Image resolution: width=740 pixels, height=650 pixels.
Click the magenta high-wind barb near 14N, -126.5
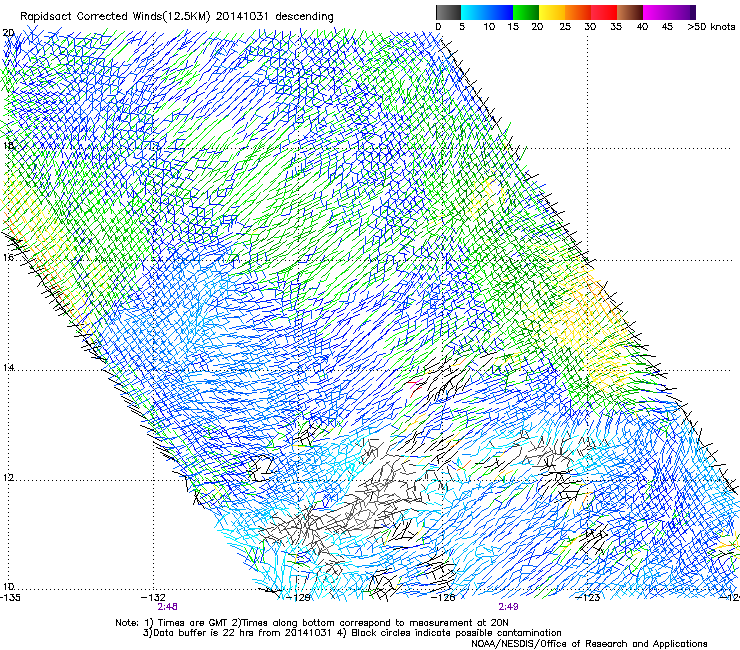tap(415, 383)
